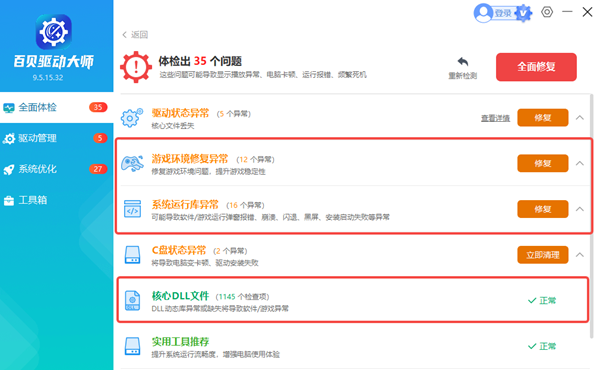Click the 登录 login text
The width and height of the screenshot is (600, 370).
503,13
